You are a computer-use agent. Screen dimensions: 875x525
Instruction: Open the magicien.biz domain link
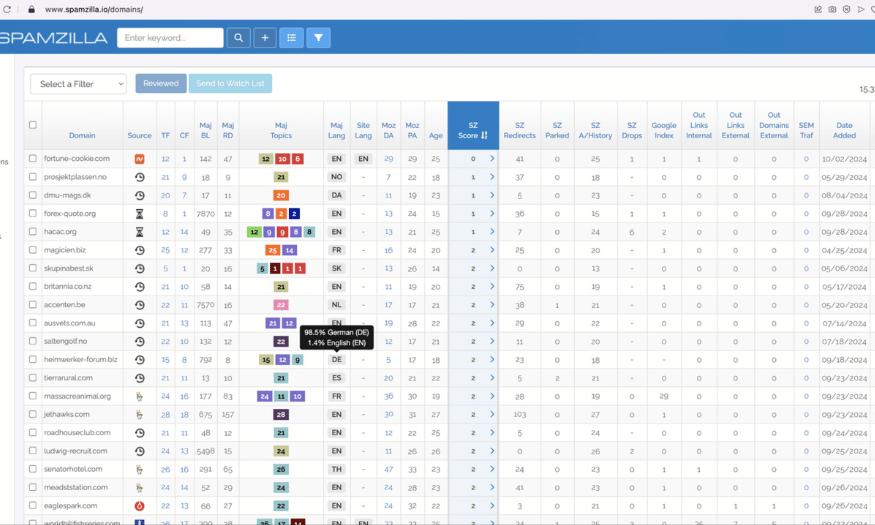(65, 250)
